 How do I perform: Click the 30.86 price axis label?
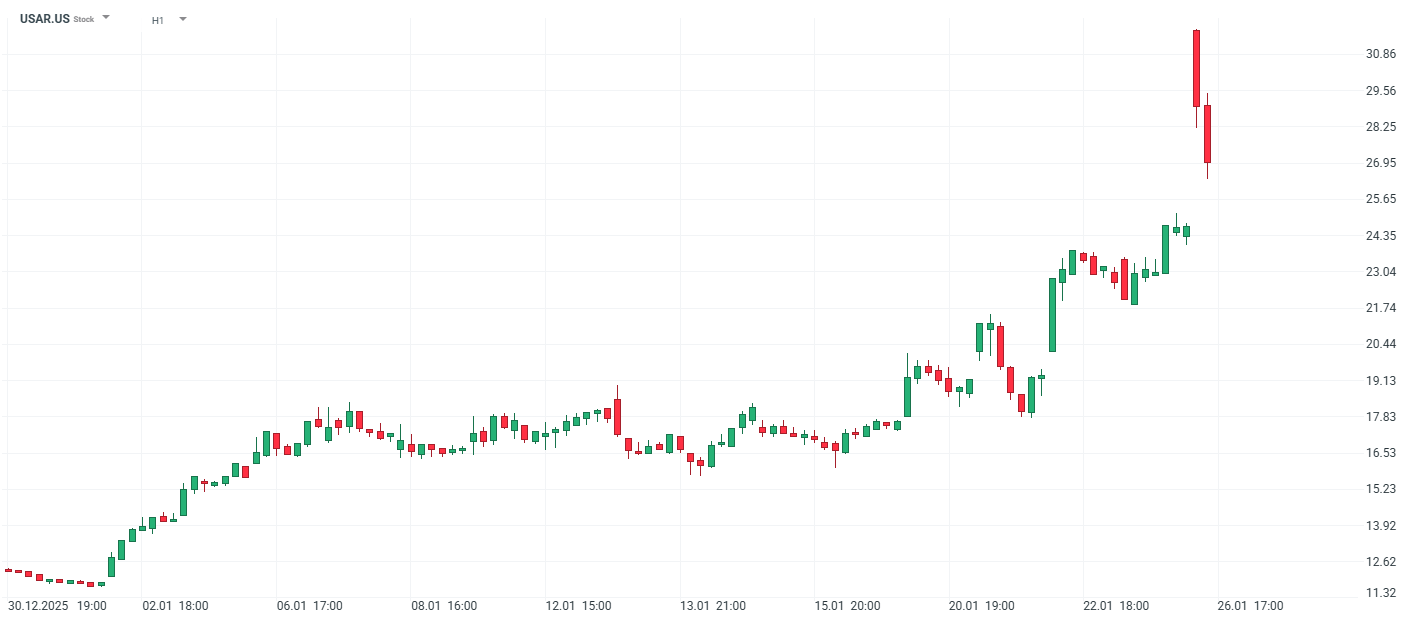point(1381,54)
